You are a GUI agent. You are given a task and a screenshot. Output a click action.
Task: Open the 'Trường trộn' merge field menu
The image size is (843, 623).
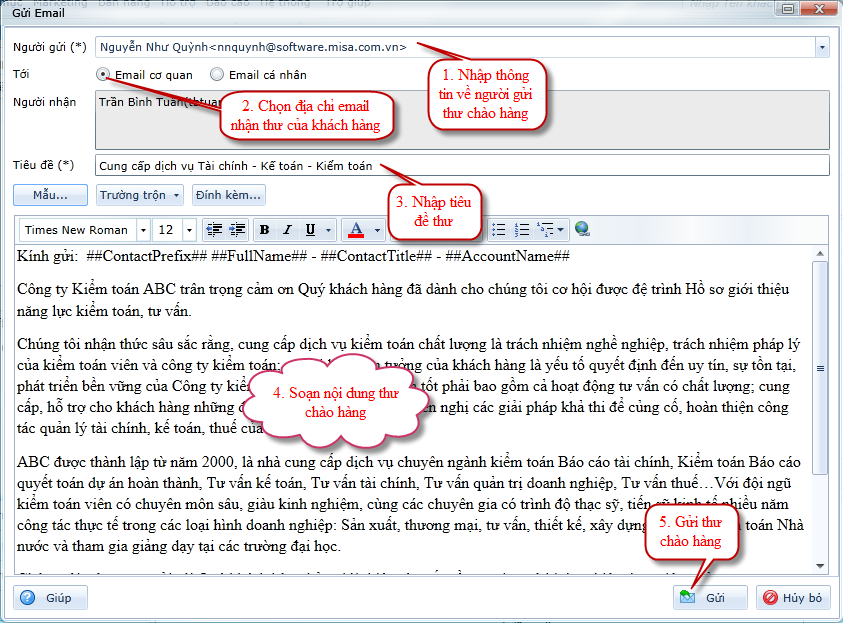click(x=140, y=194)
